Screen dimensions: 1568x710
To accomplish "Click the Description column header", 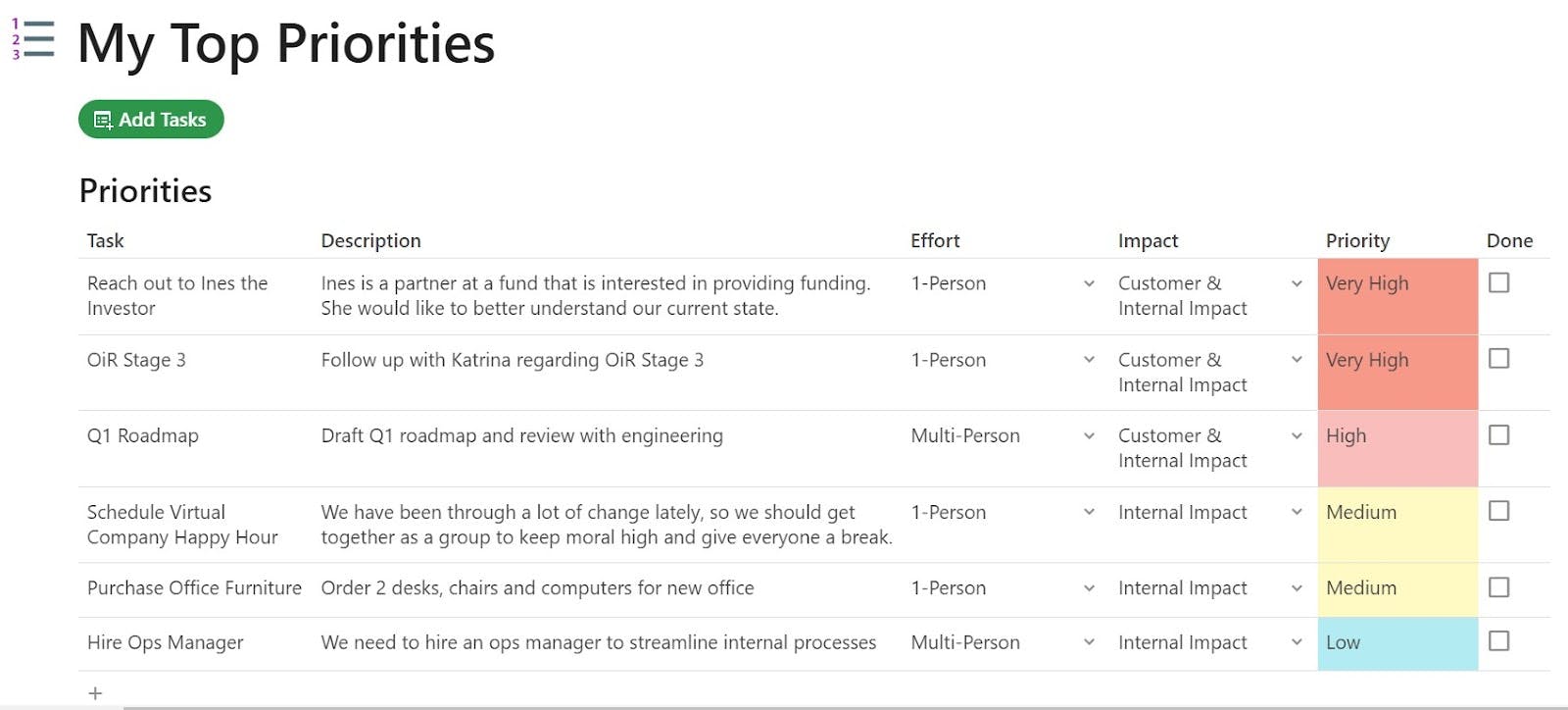I will [370, 240].
